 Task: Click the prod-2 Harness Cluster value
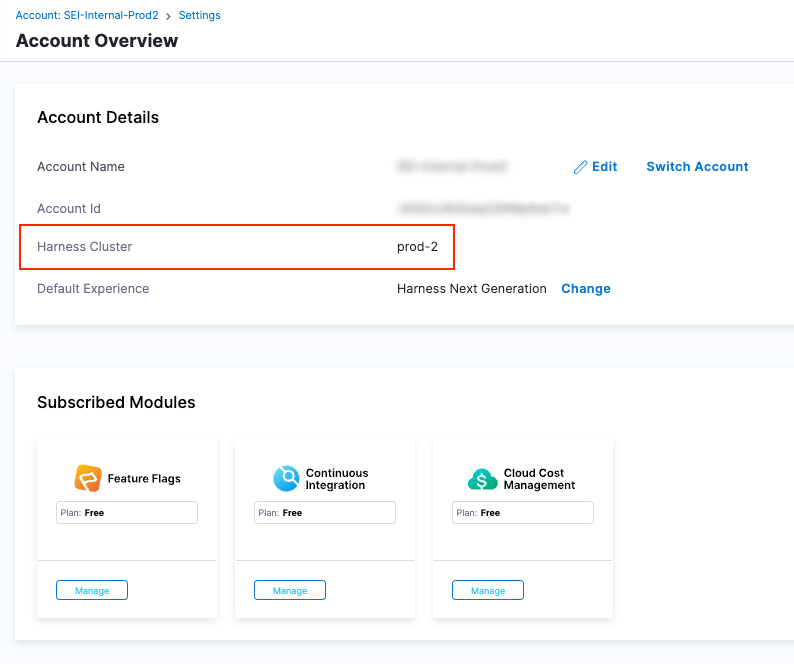[417, 247]
